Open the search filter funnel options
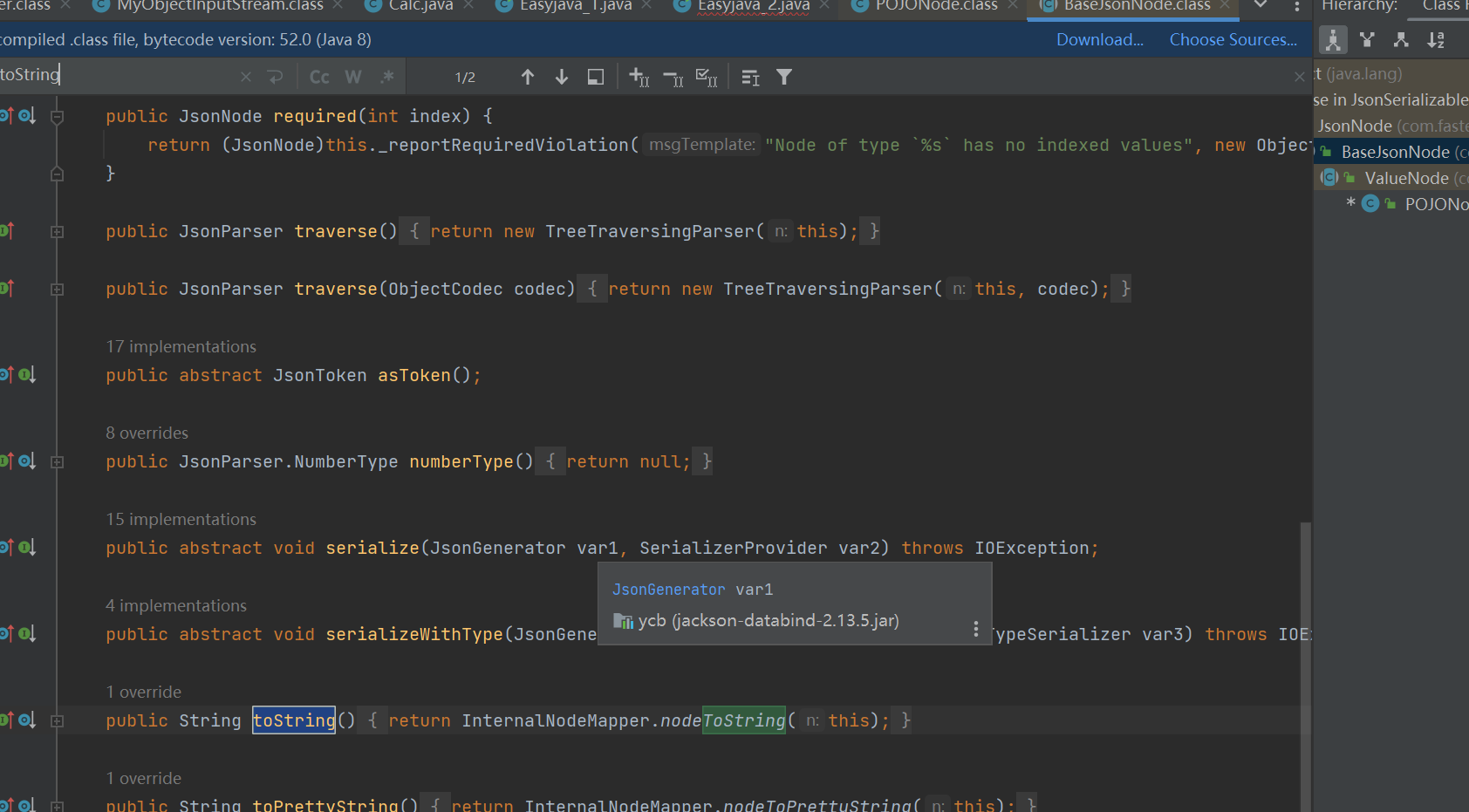 click(784, 77)
